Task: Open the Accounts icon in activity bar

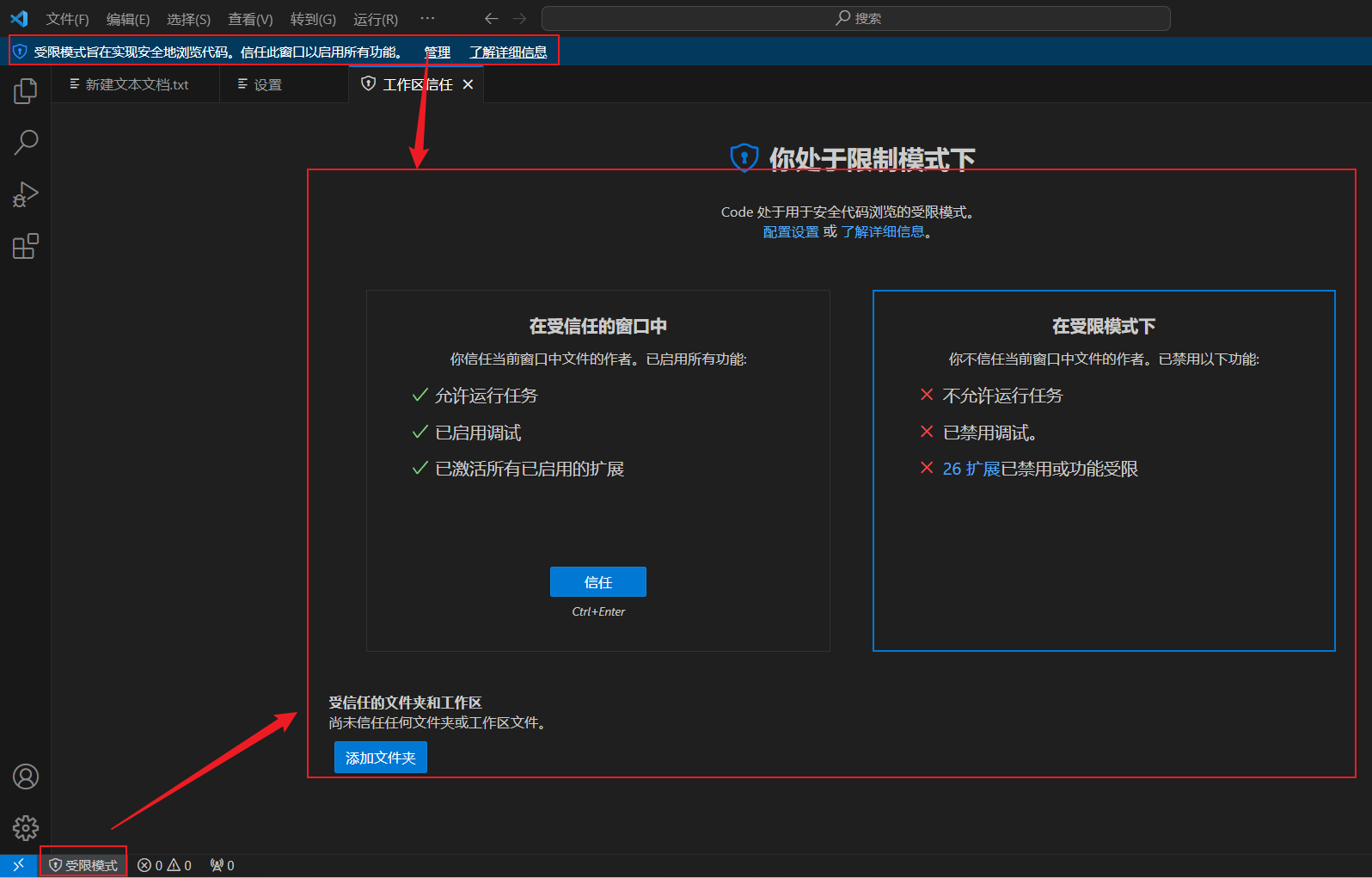Action: click(x=26, y=777)
